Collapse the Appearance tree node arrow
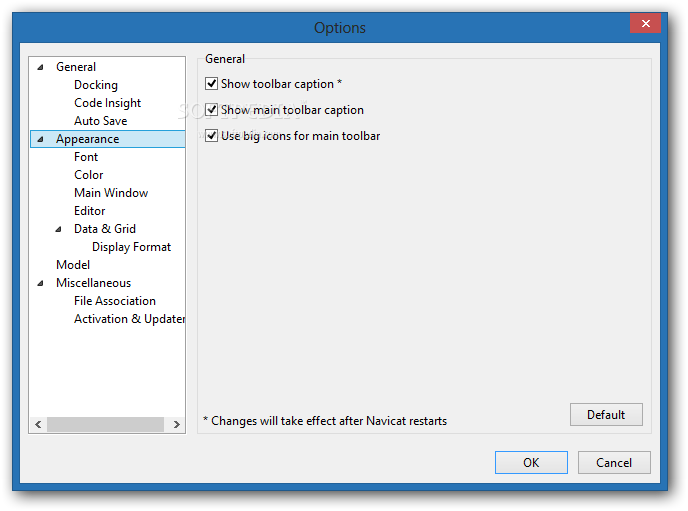This screenshot has height=511, width=688. [x=40, y=139]
